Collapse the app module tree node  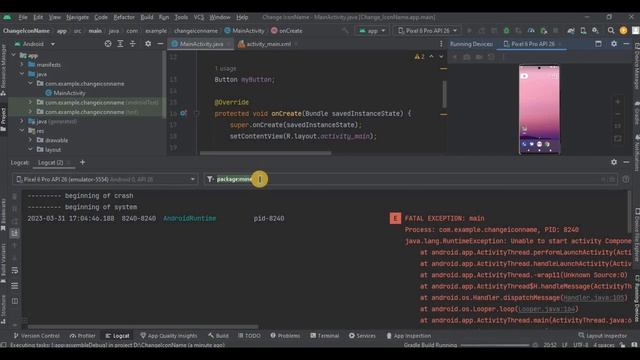[14, 55]
